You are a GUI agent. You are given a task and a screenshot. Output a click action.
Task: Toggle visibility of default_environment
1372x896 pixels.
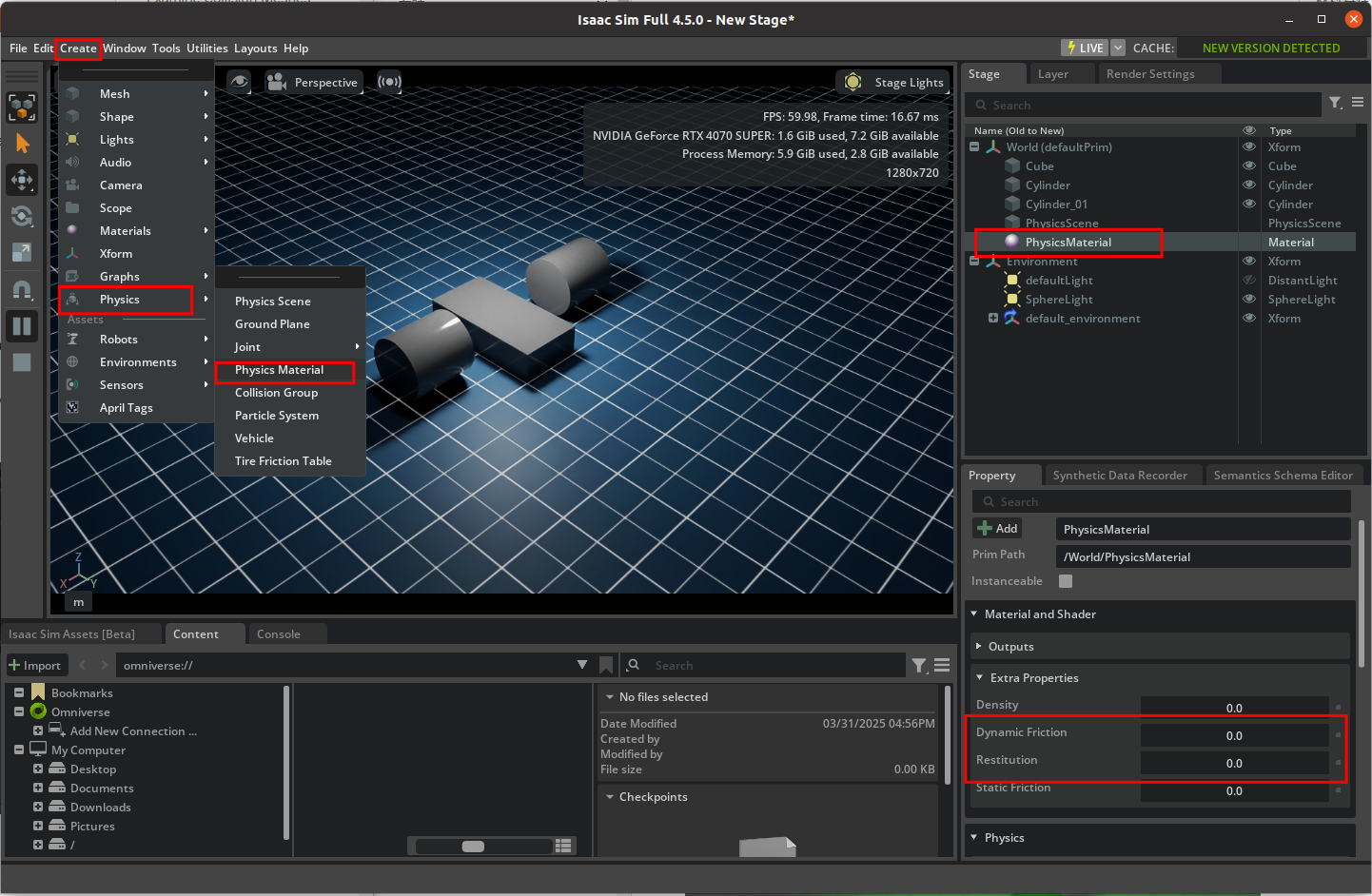coord(1249,319)
